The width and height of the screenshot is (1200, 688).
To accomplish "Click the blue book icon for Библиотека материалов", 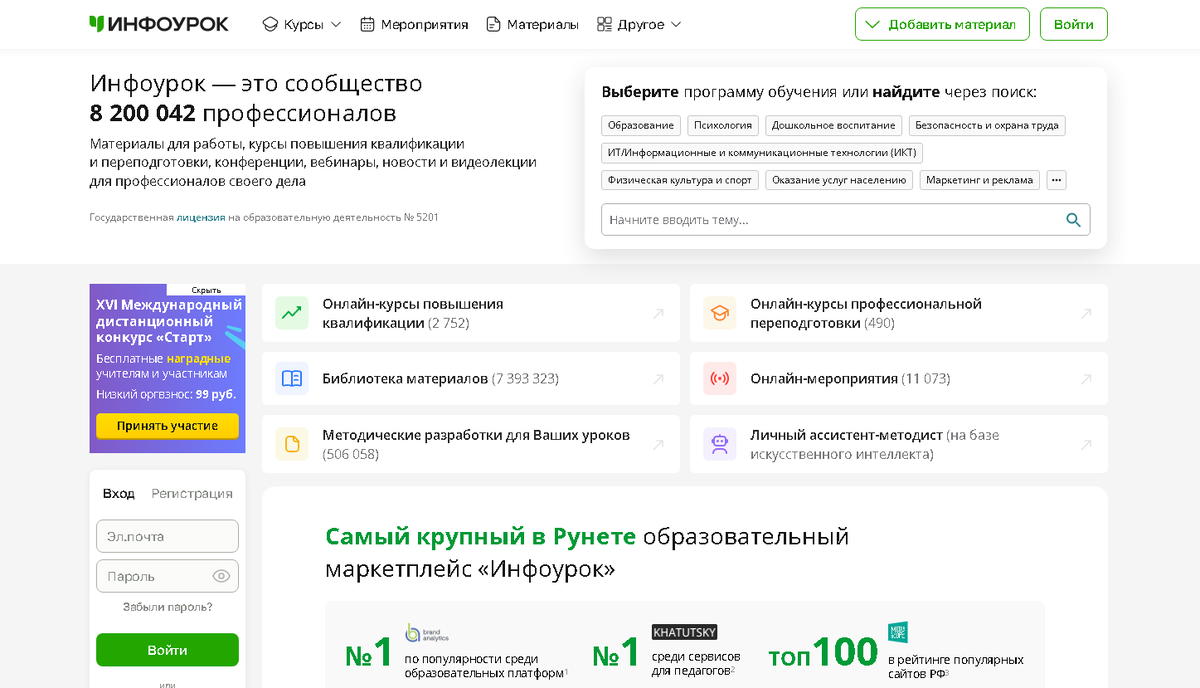I will [292, 379].
